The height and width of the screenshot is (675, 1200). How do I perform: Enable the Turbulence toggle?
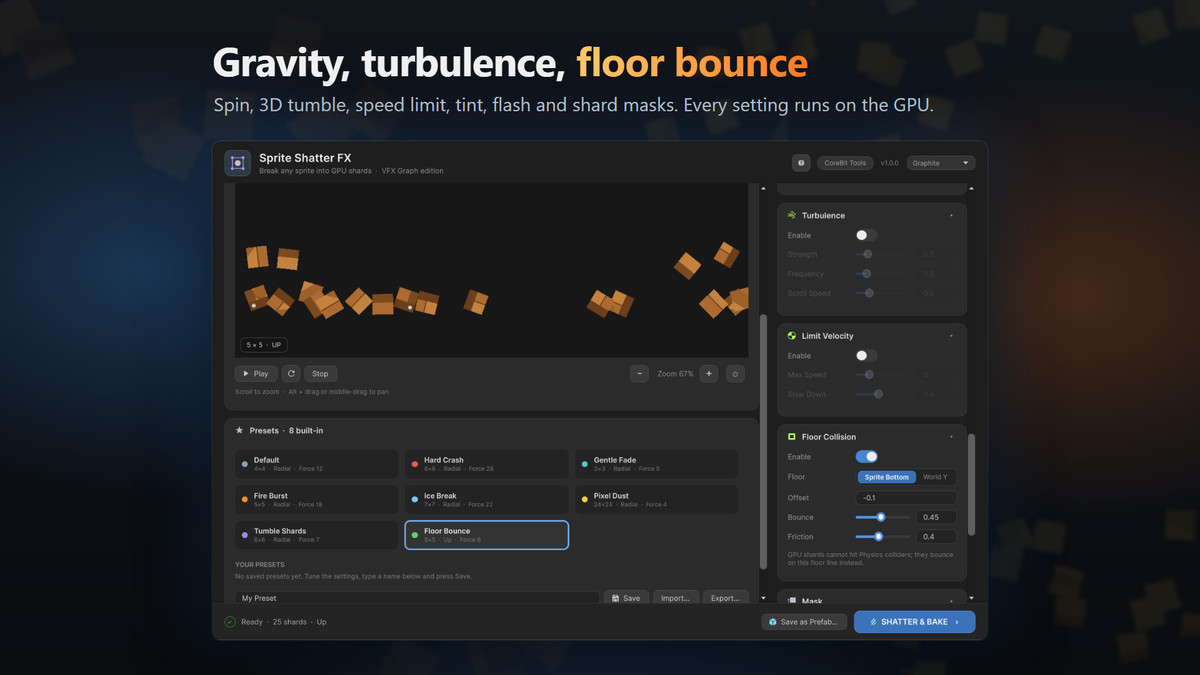point(866,235)
